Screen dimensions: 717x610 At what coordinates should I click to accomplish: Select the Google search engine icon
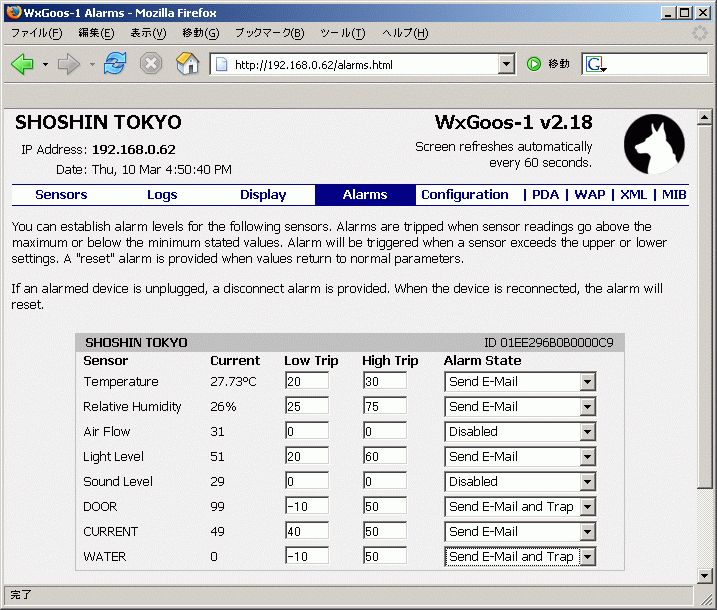tap(596, 64)
